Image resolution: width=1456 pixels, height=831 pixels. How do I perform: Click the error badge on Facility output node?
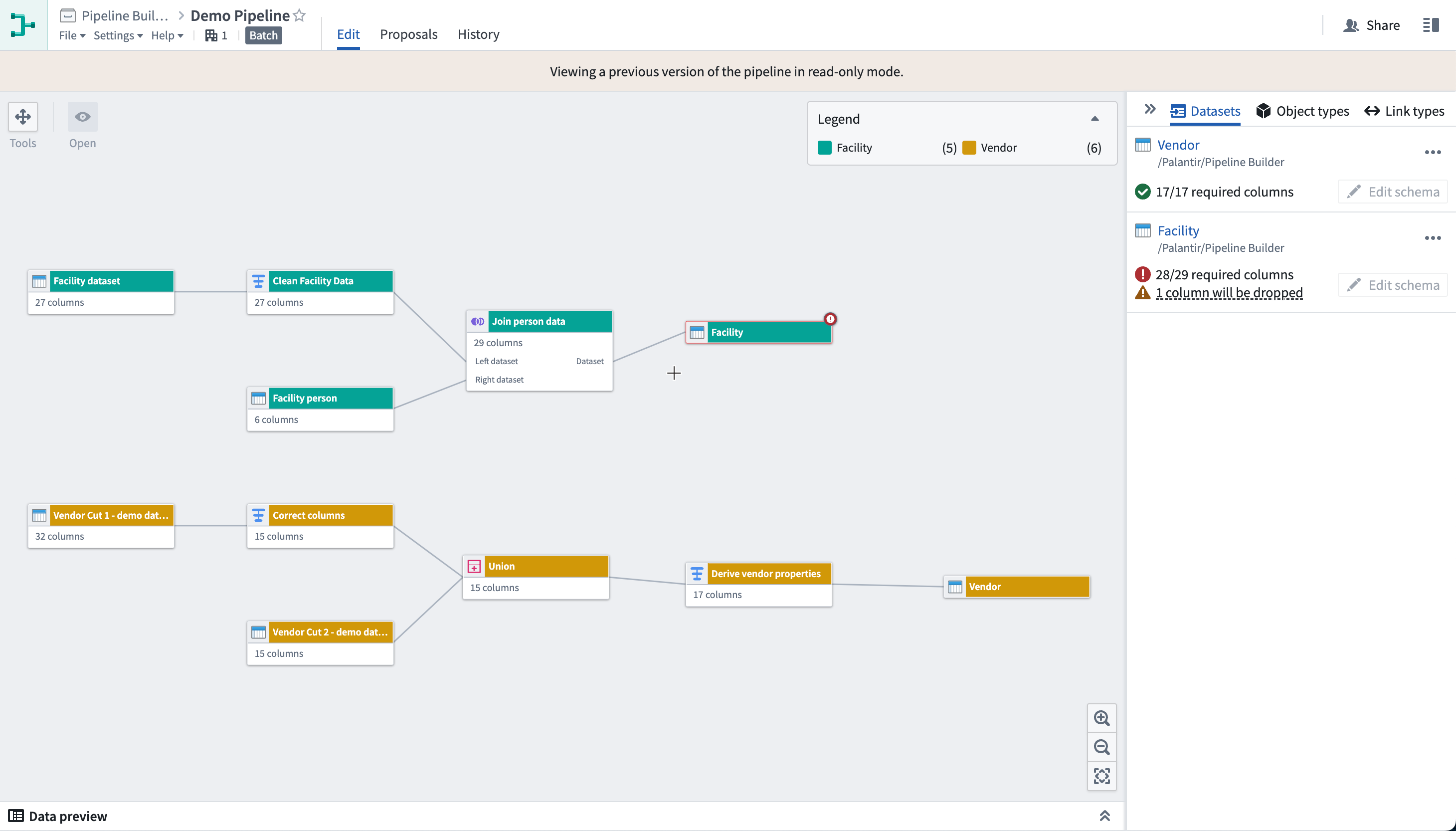830,319
